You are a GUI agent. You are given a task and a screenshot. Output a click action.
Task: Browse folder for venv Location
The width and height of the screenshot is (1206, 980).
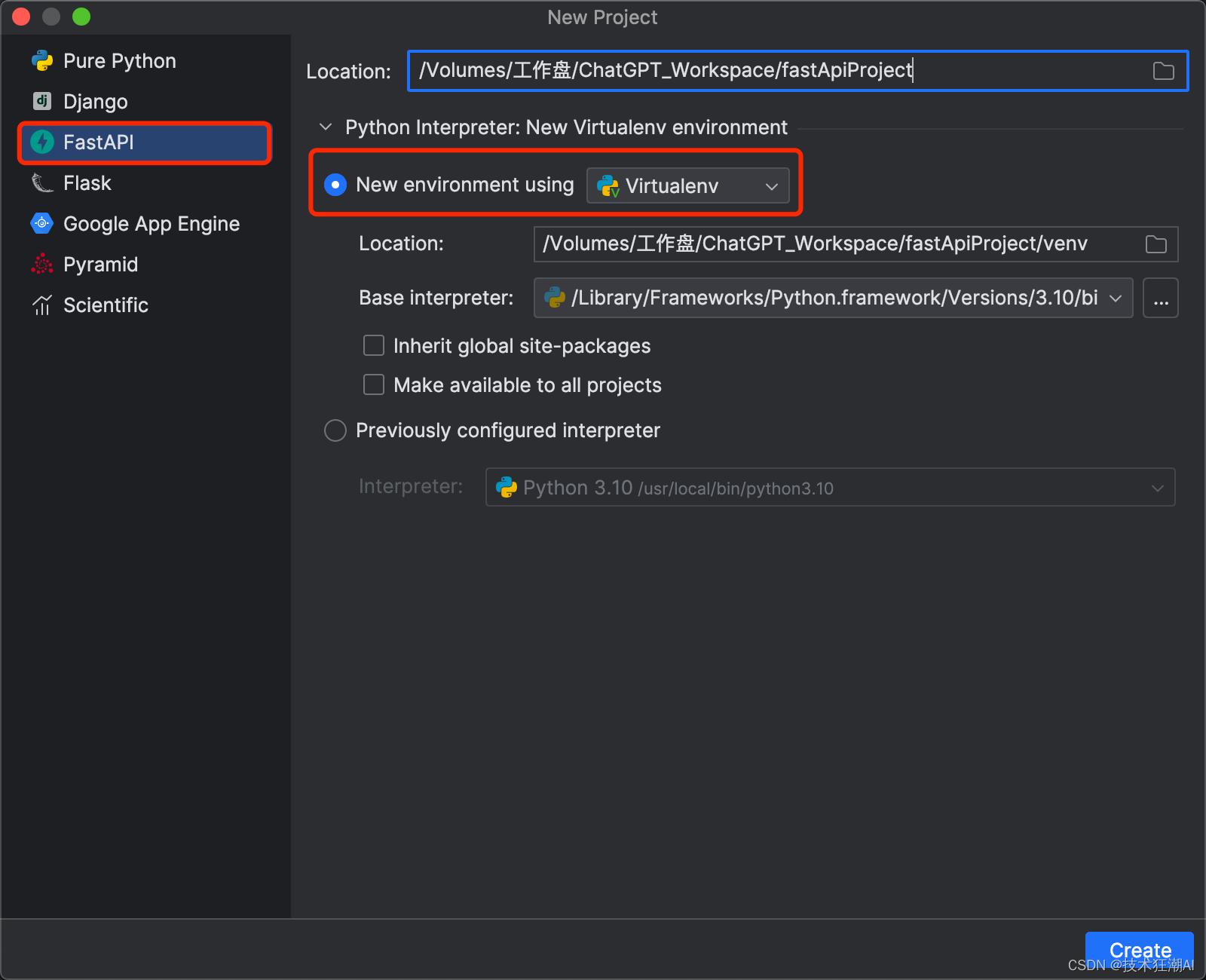[x=1156, y=244]
